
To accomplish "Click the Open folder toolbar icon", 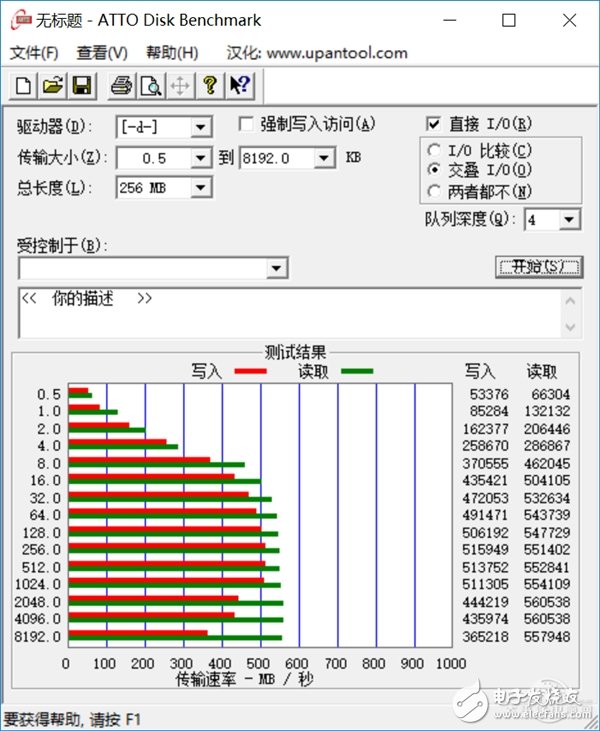I will [52, 86].
